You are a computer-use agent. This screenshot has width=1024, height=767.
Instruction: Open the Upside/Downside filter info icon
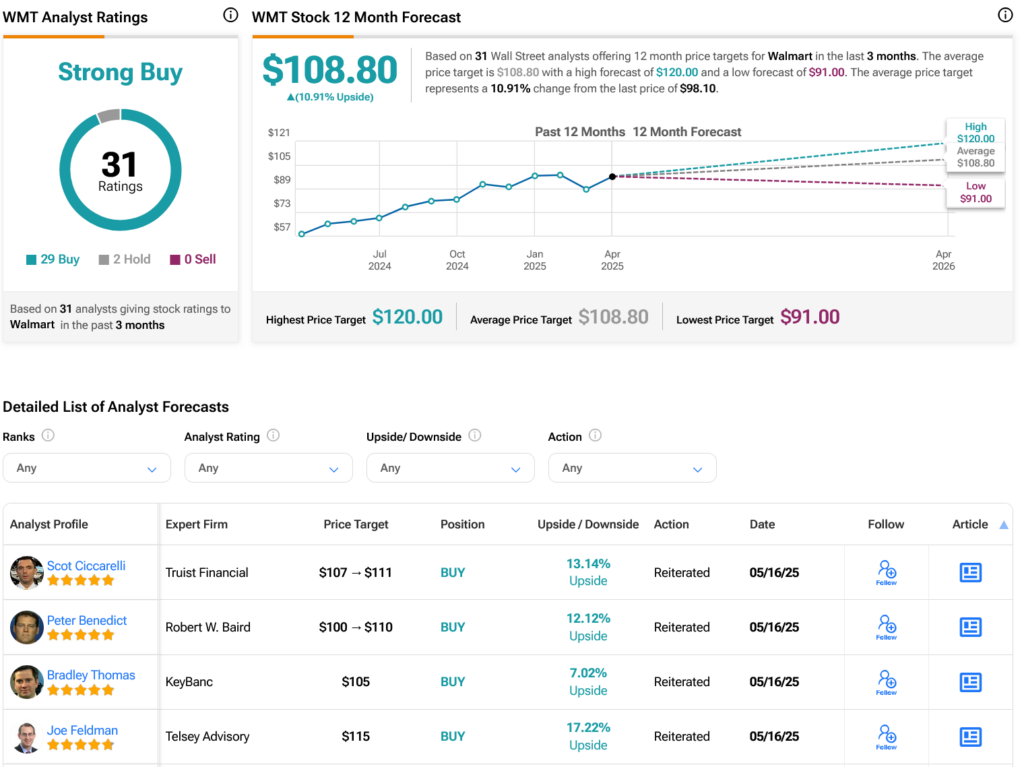click(475, 435)
